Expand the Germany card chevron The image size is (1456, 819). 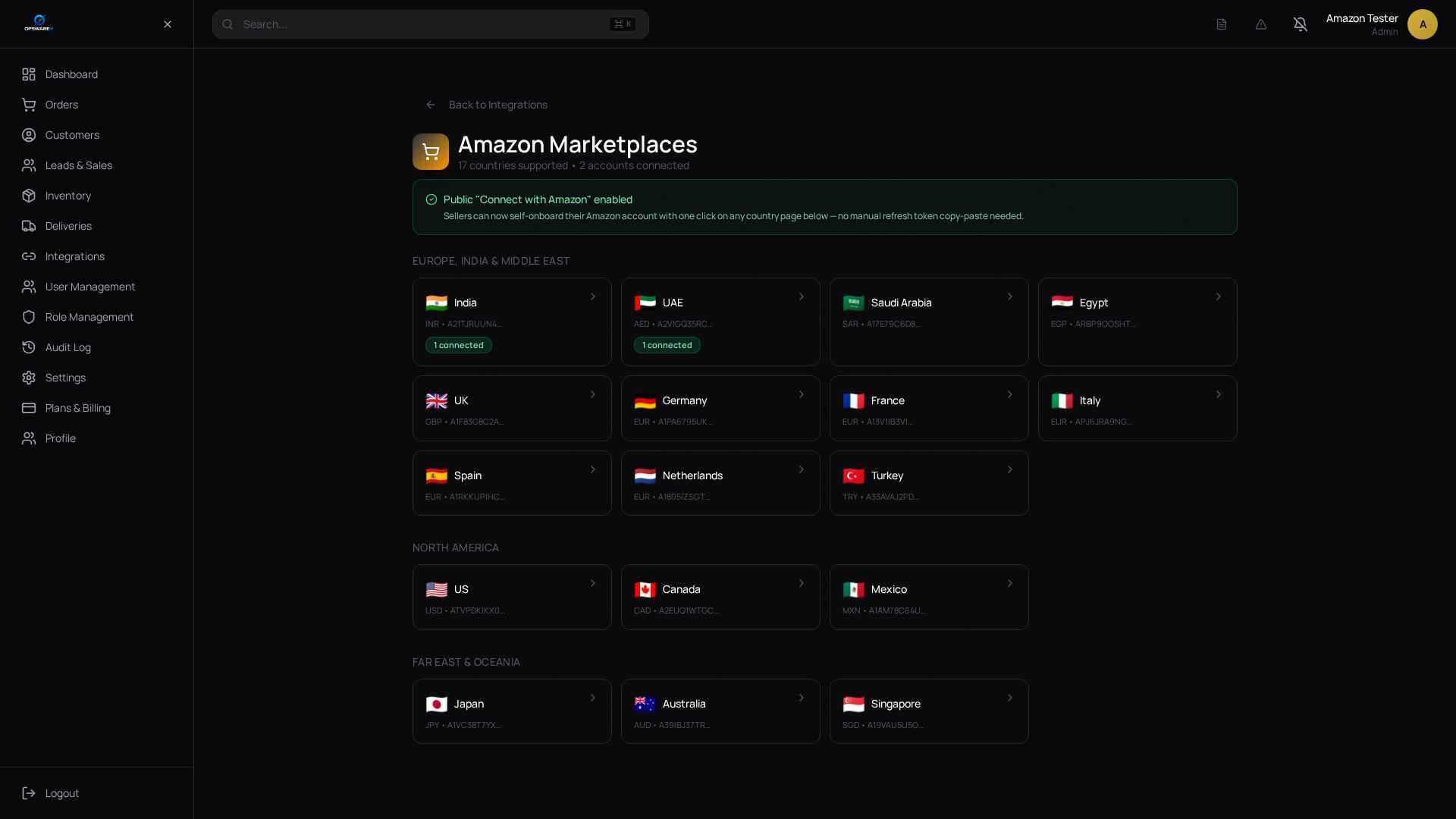click(802, 394)
